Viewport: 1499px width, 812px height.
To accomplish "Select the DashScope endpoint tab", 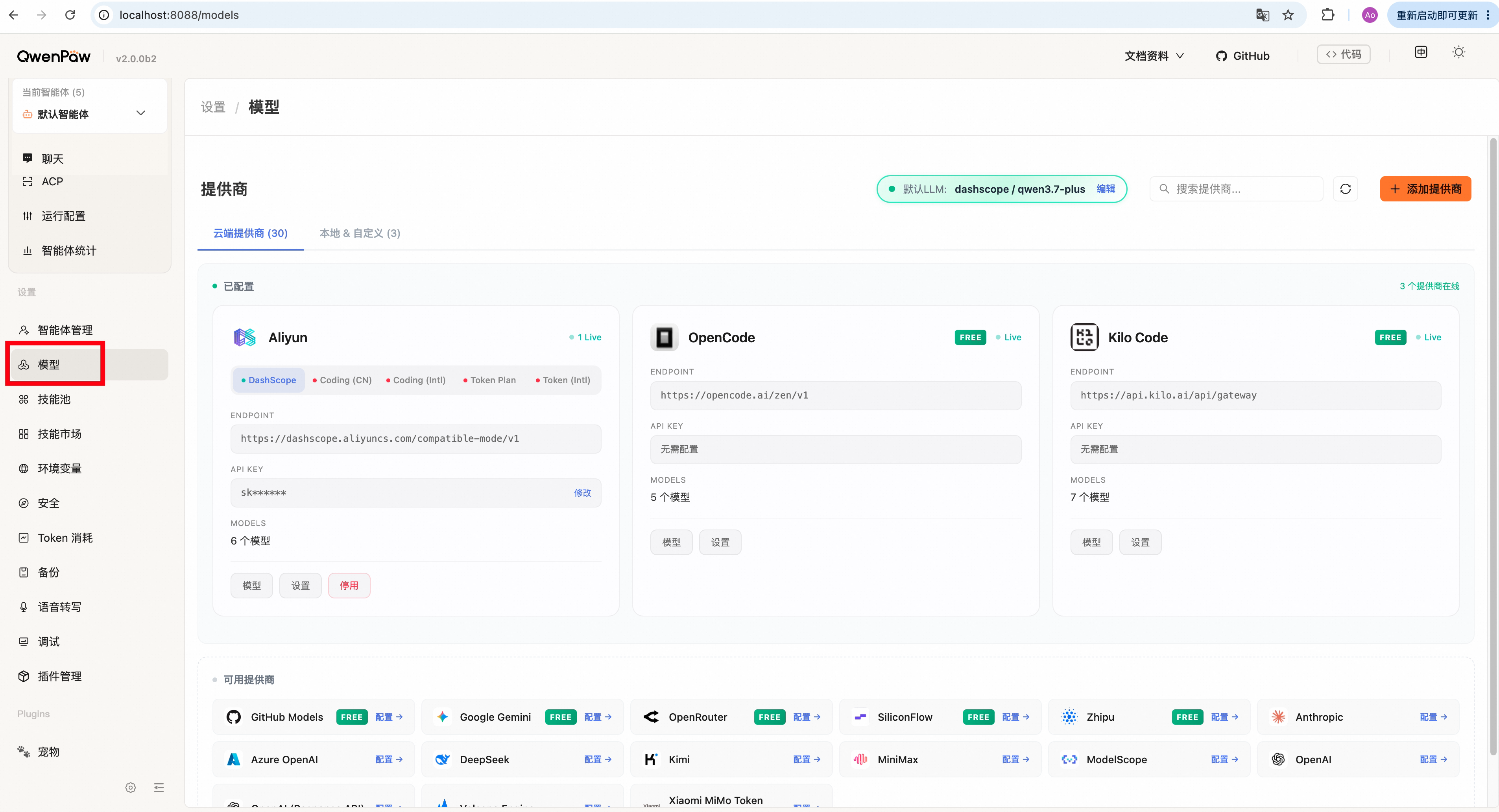I will 268,380.
